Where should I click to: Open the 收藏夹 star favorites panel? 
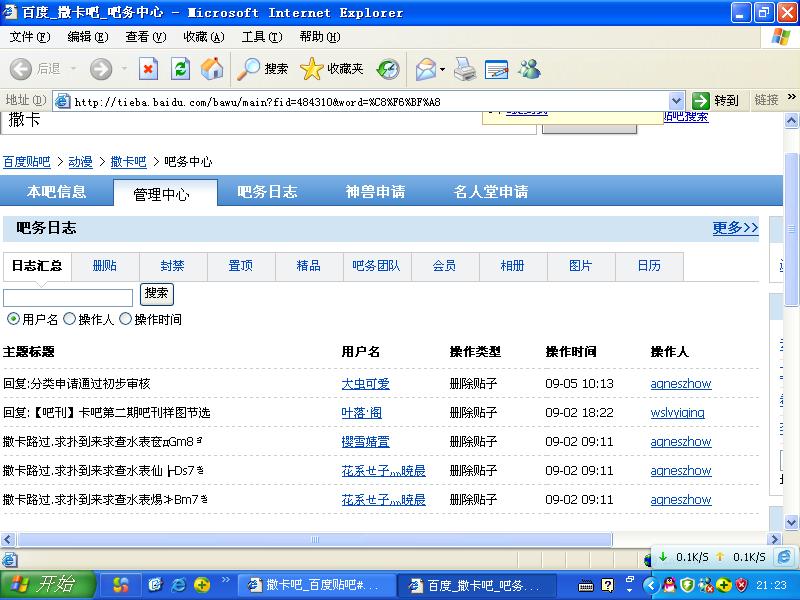(x=332, y=69)
